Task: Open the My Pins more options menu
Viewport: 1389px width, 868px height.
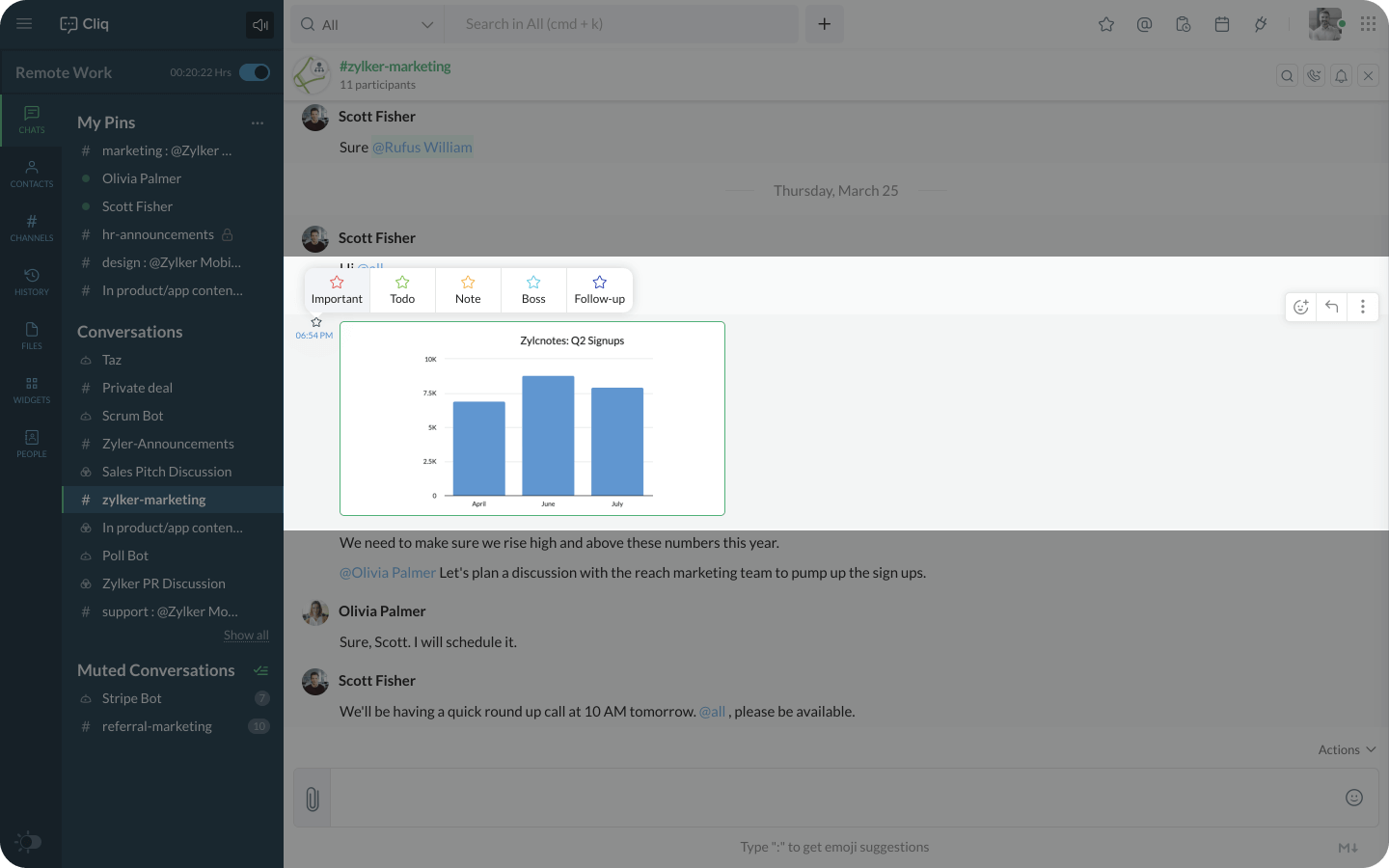Action: [257, 122]
